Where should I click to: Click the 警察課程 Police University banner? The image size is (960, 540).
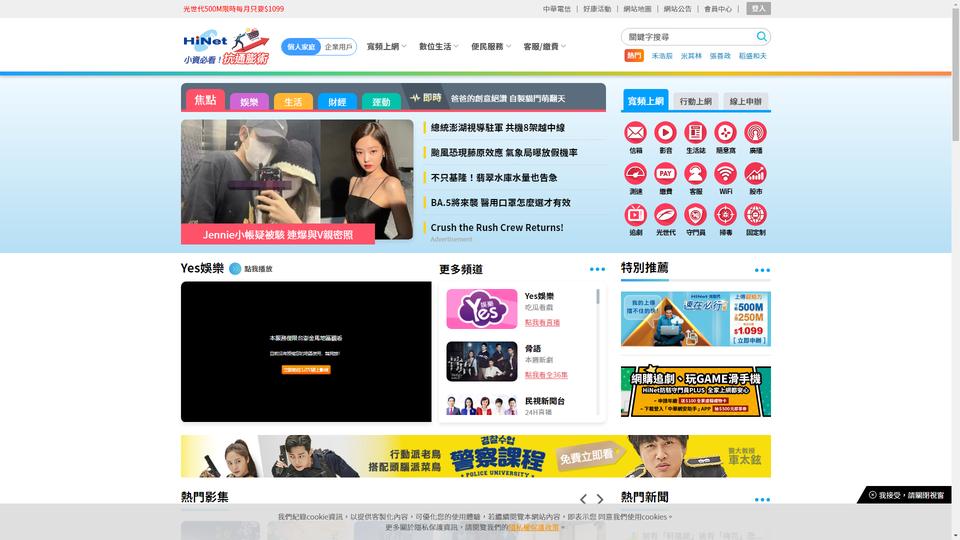(476, 456)
